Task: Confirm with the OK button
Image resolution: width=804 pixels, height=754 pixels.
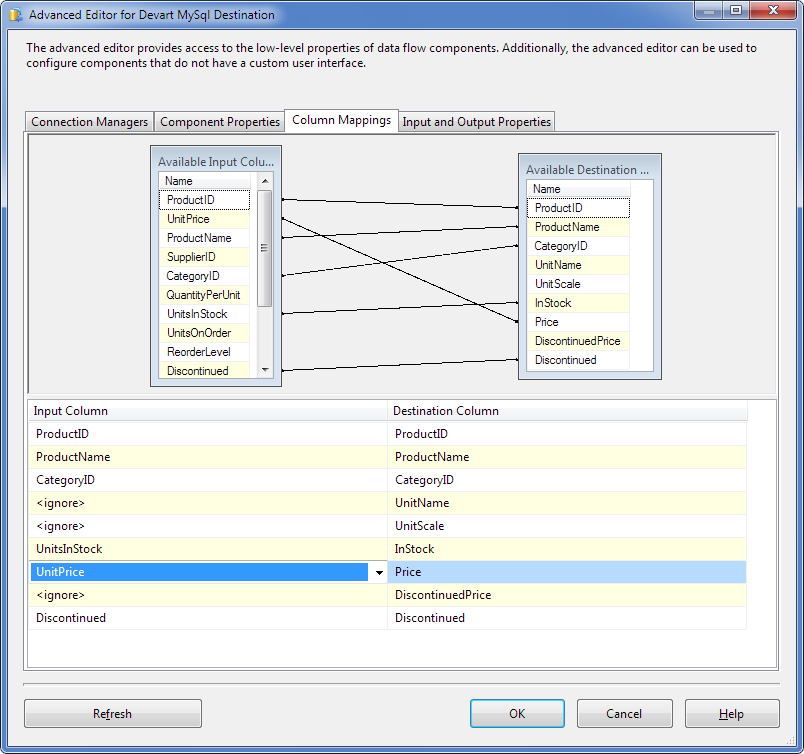Action: (517, 713)
